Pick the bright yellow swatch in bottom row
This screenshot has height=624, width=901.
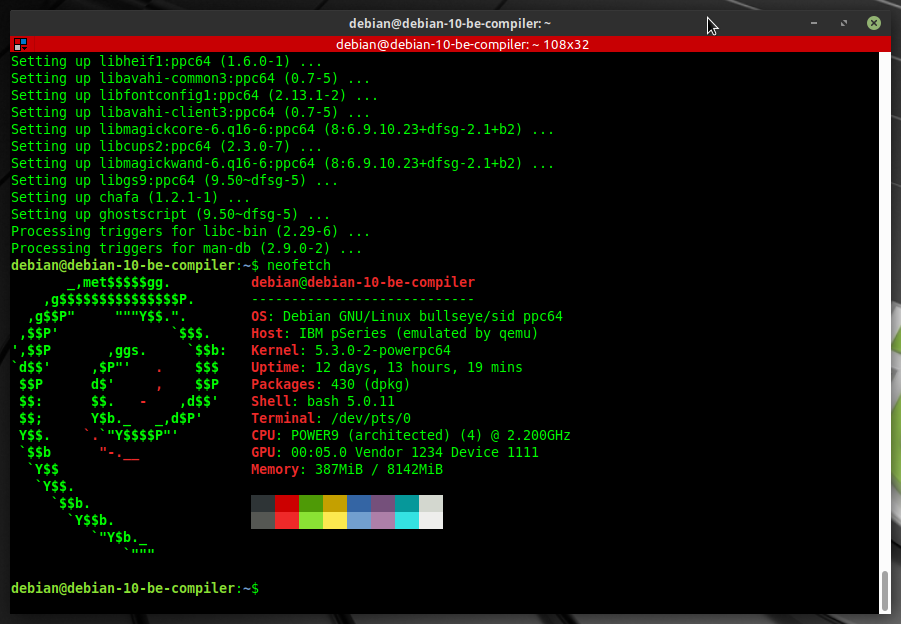pyautogui.click(x=335, y=520)
